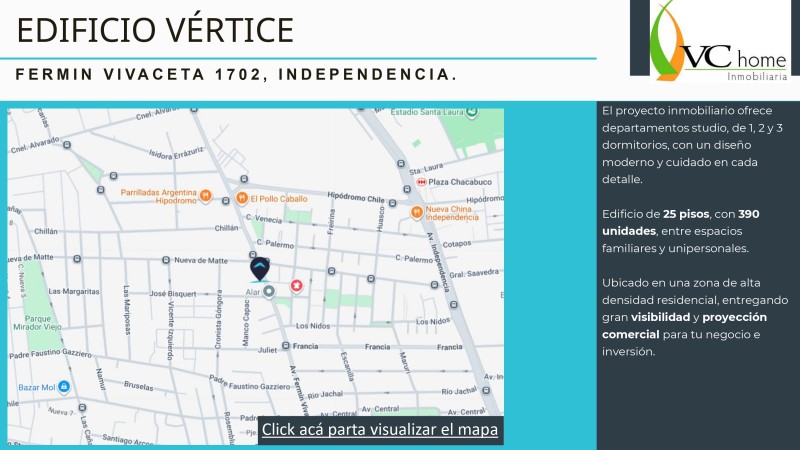Open the Bazar Mol shopping marker

point(64,387)
